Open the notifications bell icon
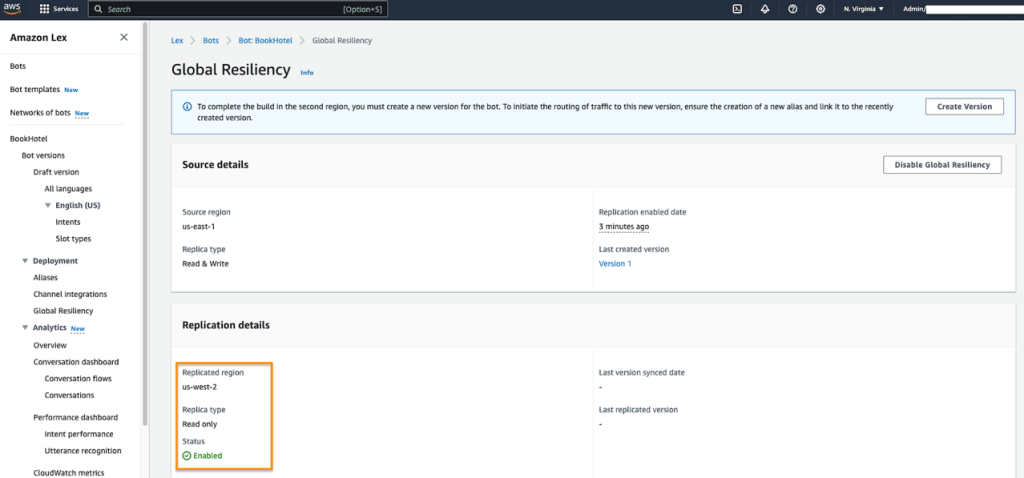The width and height of the screenshot is (1024, 478). [765, 9]
